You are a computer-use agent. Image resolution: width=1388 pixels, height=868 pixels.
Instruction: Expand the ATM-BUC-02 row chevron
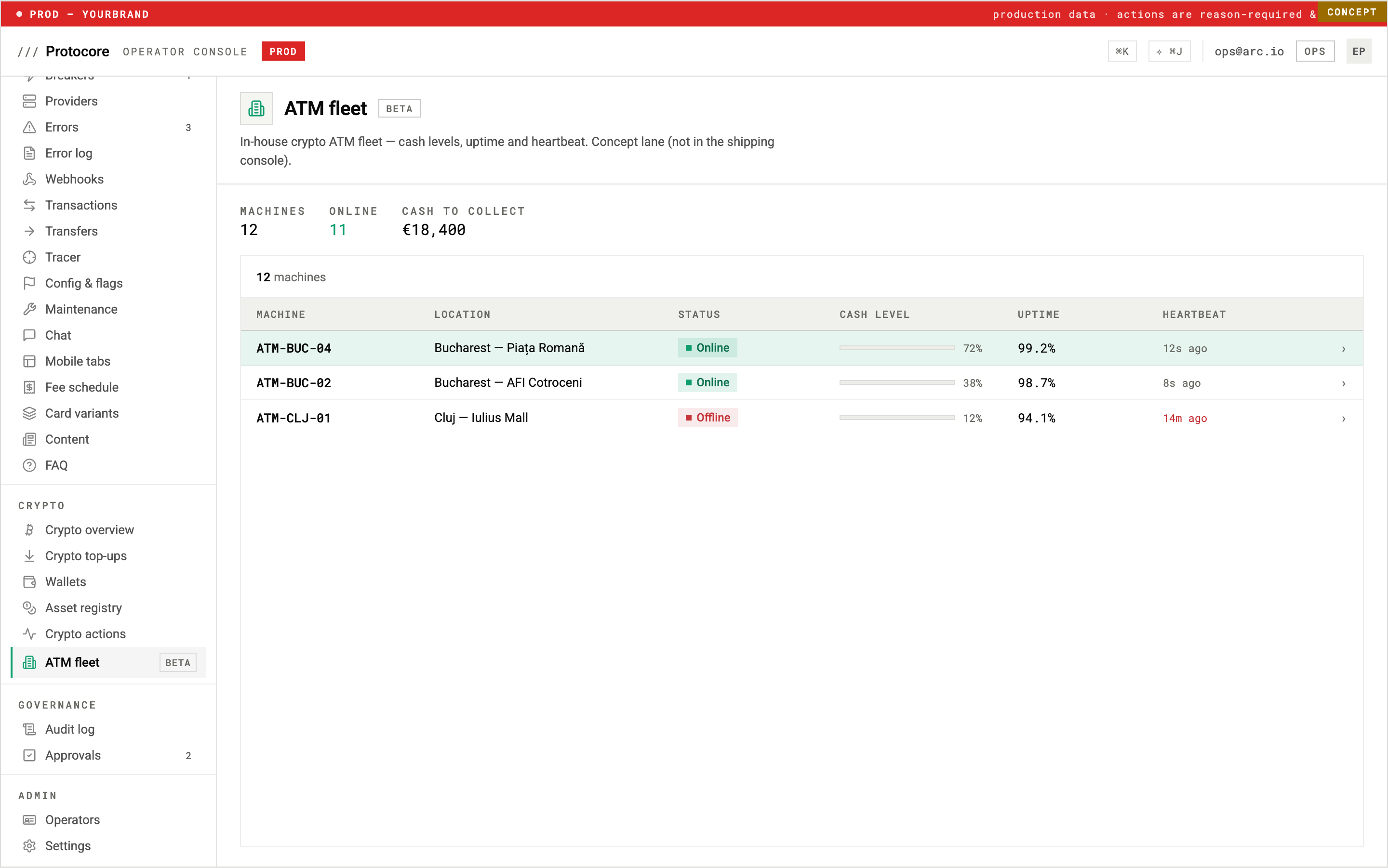pyautogui.click(x=1344, y=383)
